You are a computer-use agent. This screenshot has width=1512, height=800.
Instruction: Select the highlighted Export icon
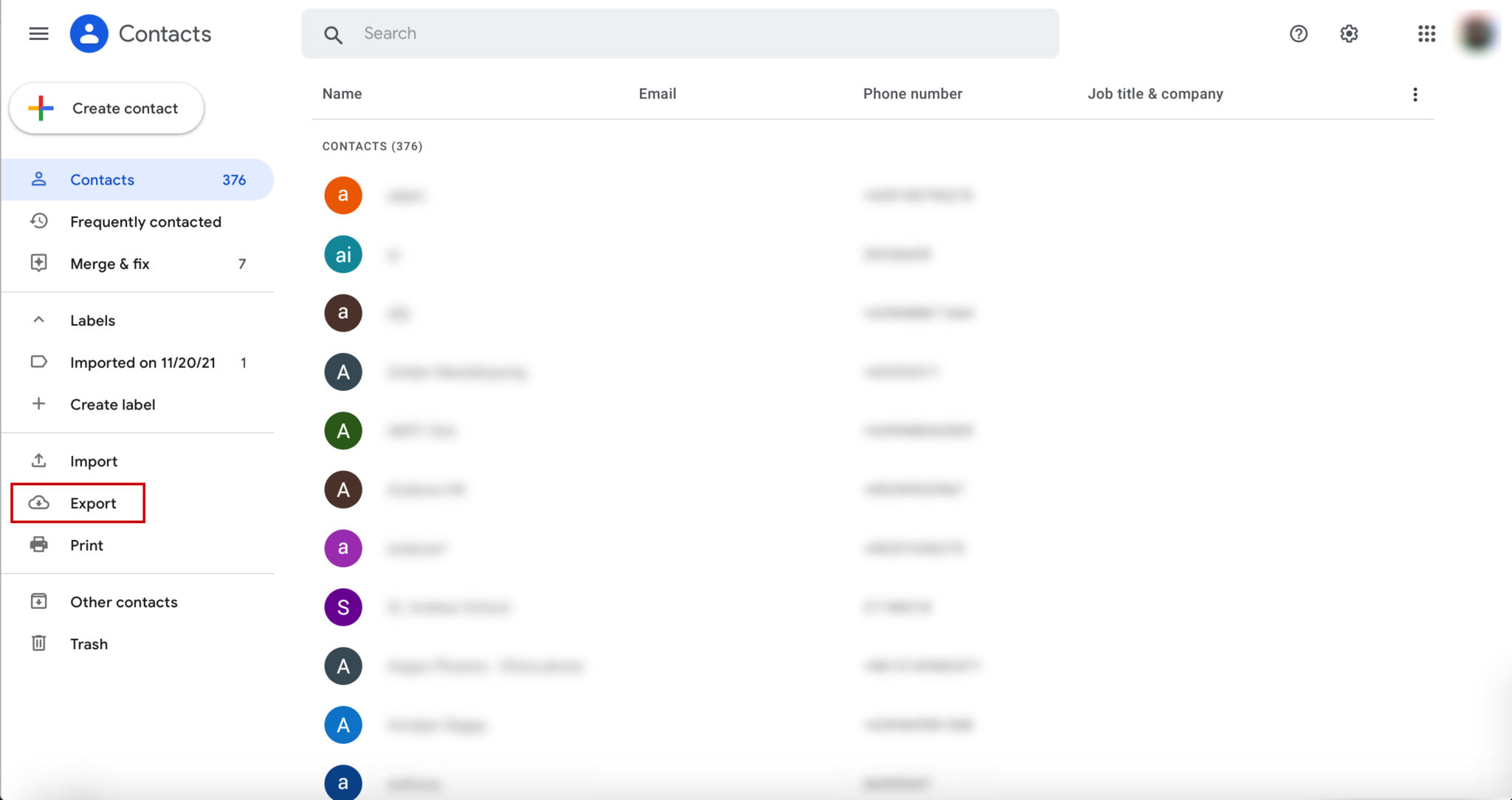(x=39, y=503)
